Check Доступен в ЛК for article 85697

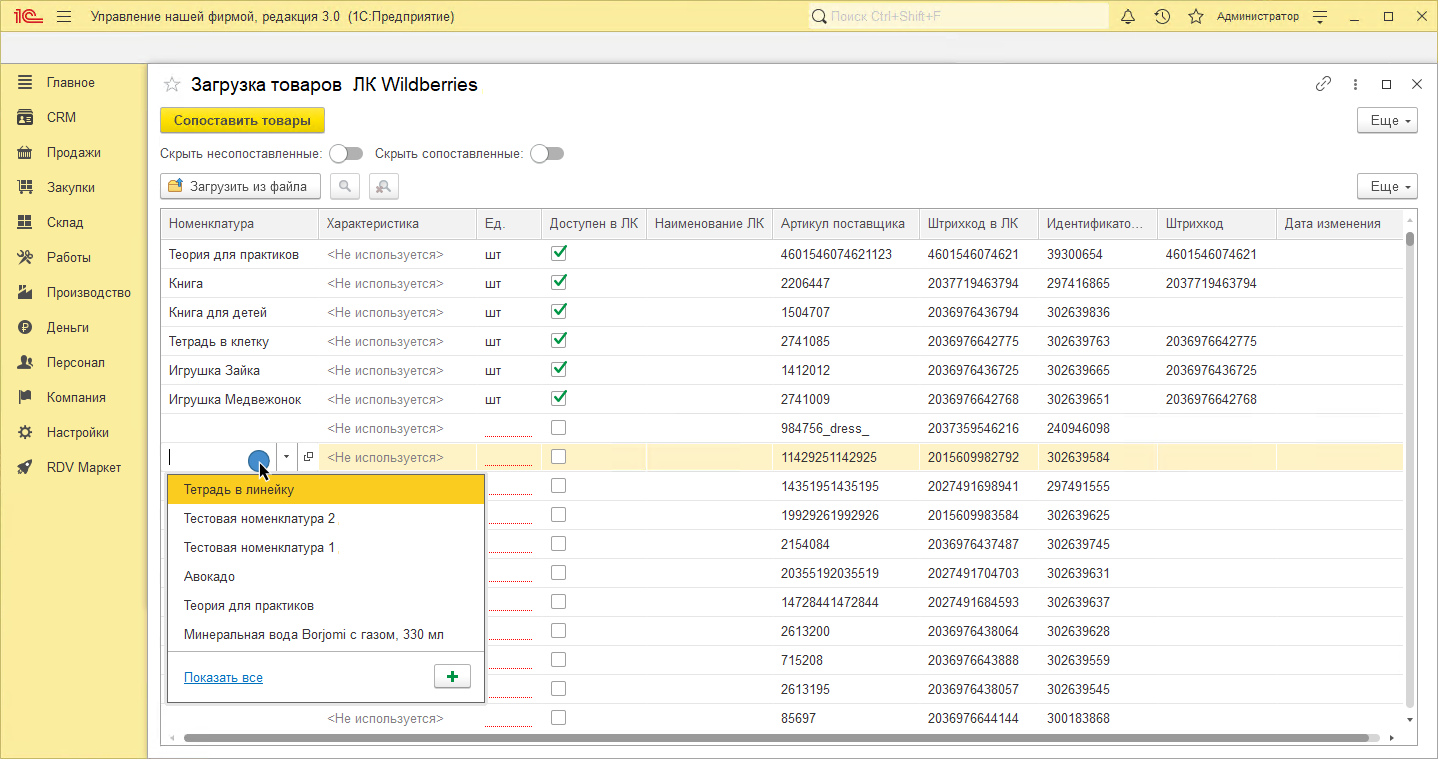(x=559, y=718)
